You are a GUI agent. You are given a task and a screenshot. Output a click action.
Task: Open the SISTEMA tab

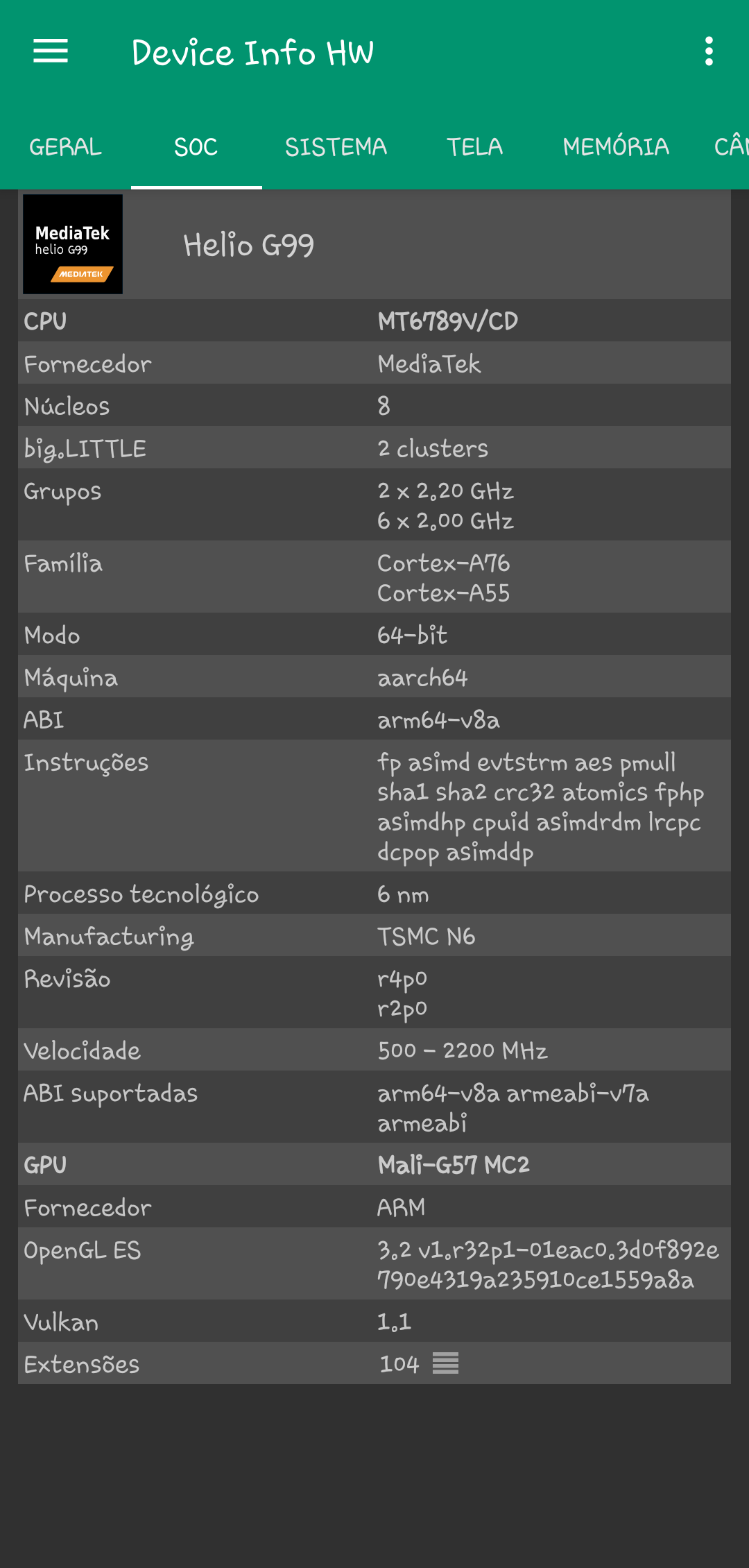click(336, 147)
